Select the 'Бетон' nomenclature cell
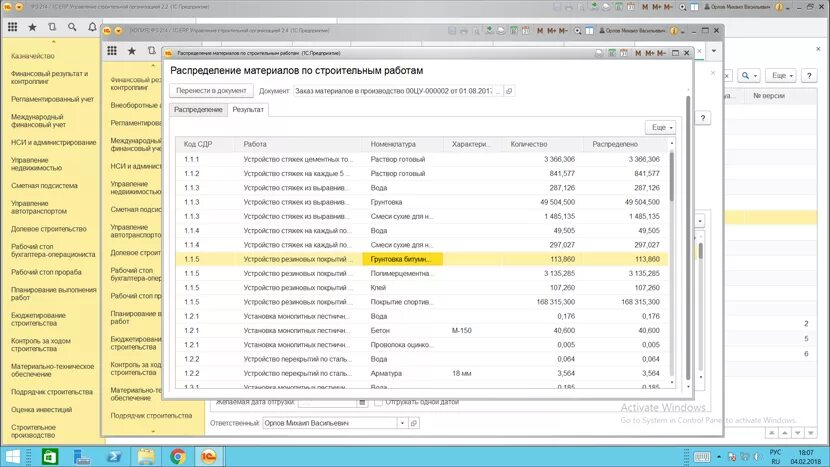This screenshot has height=467, width=830. (x=402, y=330)
